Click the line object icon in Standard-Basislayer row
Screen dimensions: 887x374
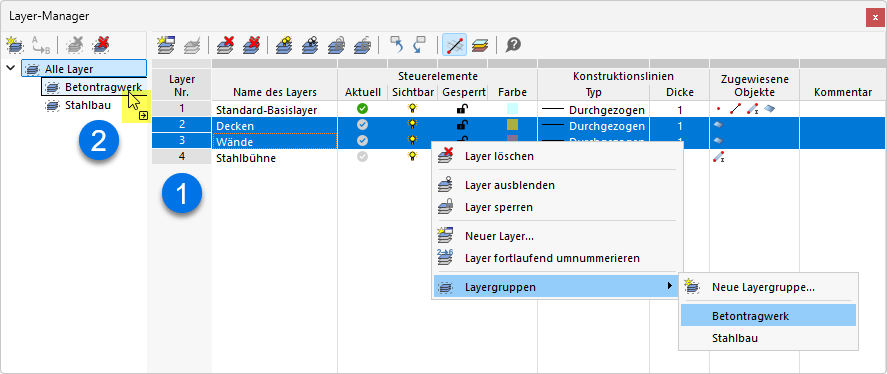pos(735,108)
